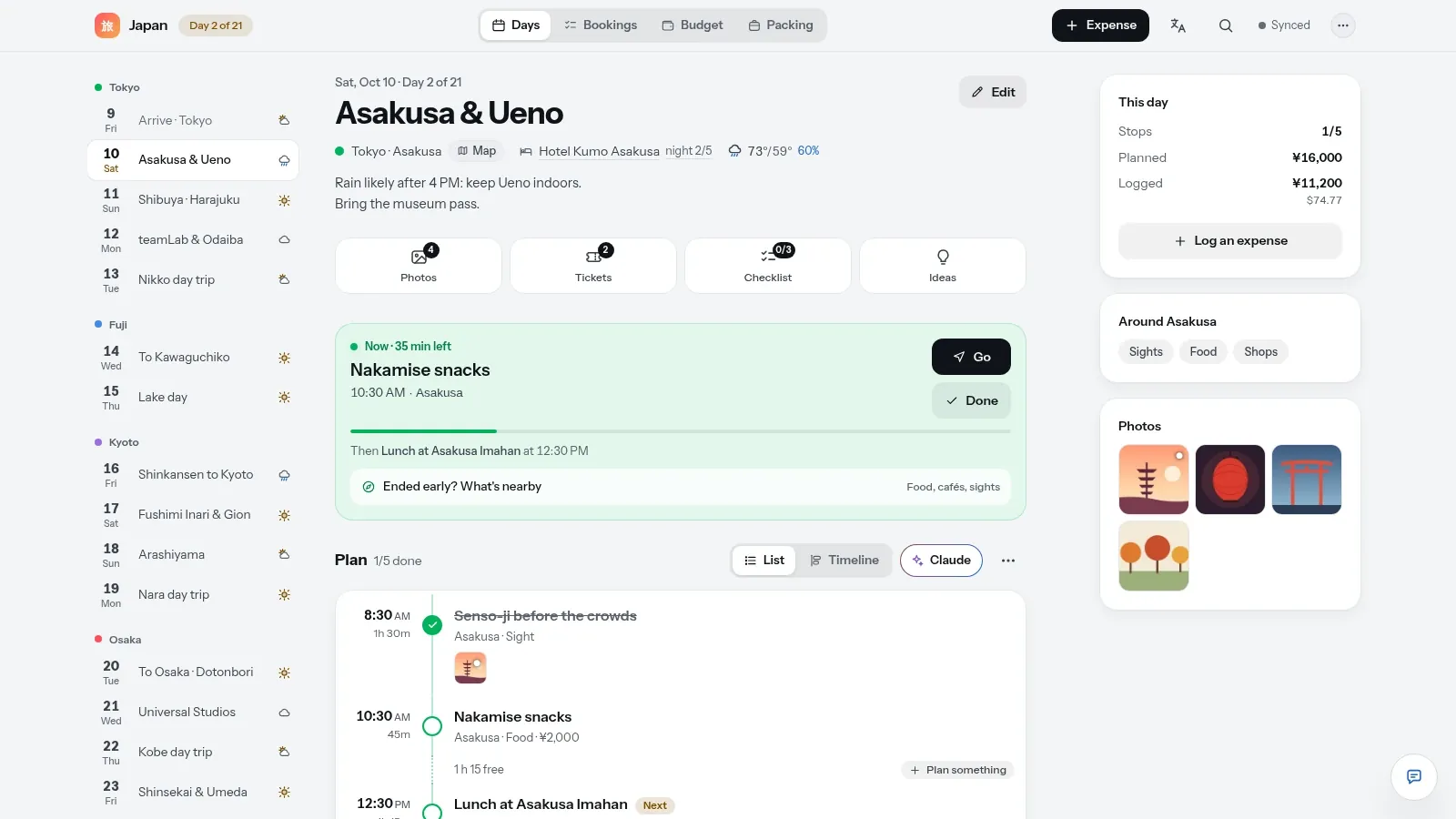
Task: Collapse the Fuji city group
Action: pyautogui.click(x=111, y=325)
